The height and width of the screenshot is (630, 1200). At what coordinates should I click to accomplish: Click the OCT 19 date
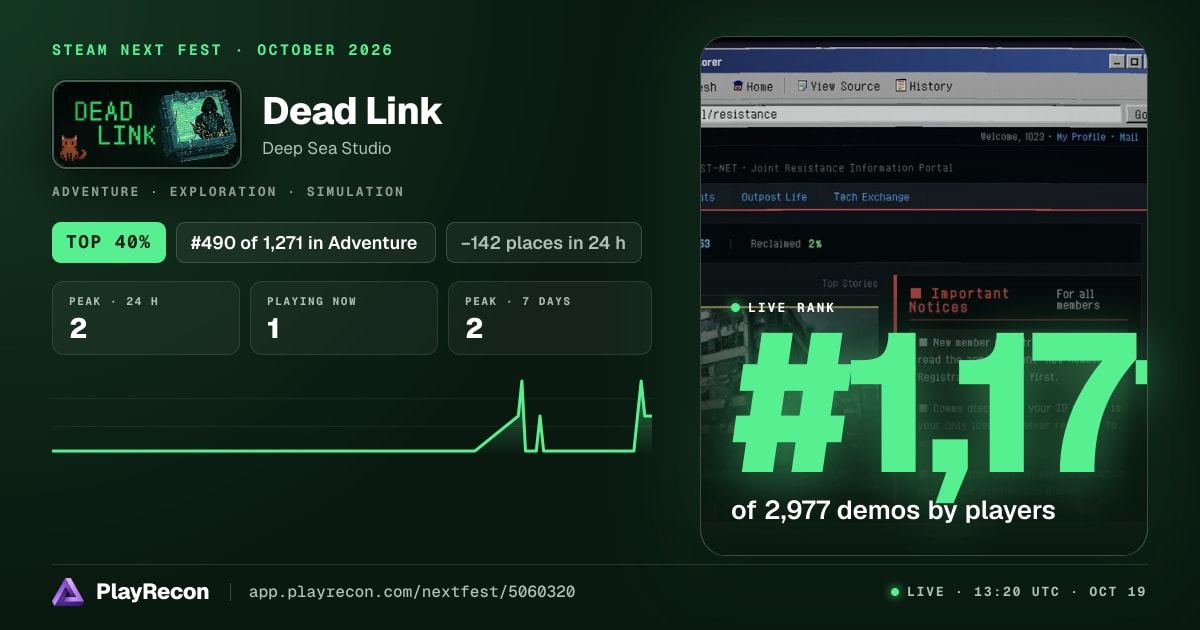1118,592
